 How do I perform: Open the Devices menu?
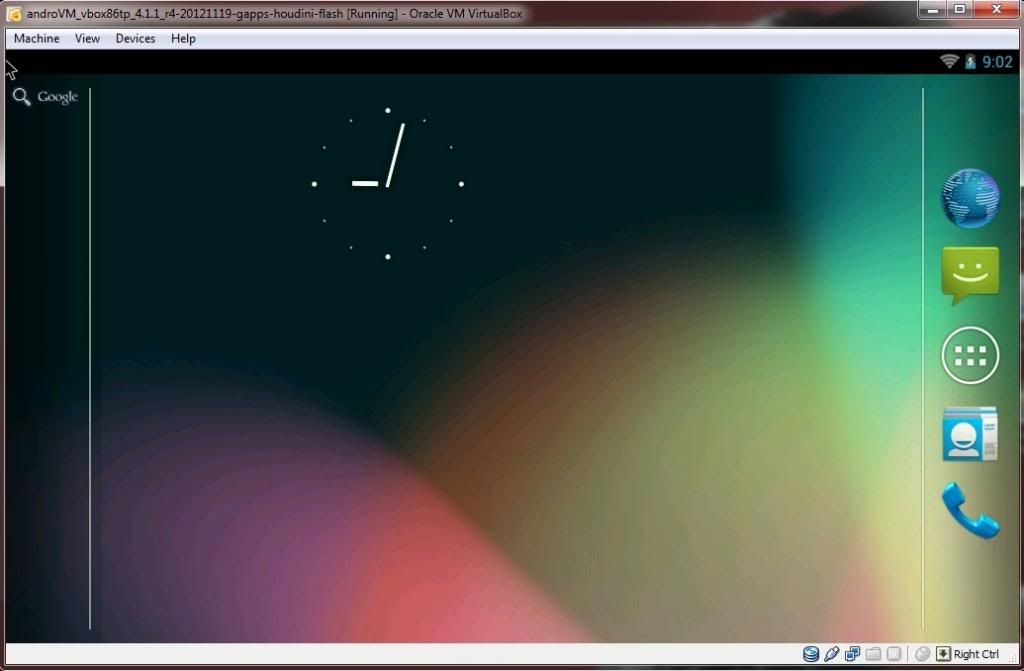[x=135, y=39]
